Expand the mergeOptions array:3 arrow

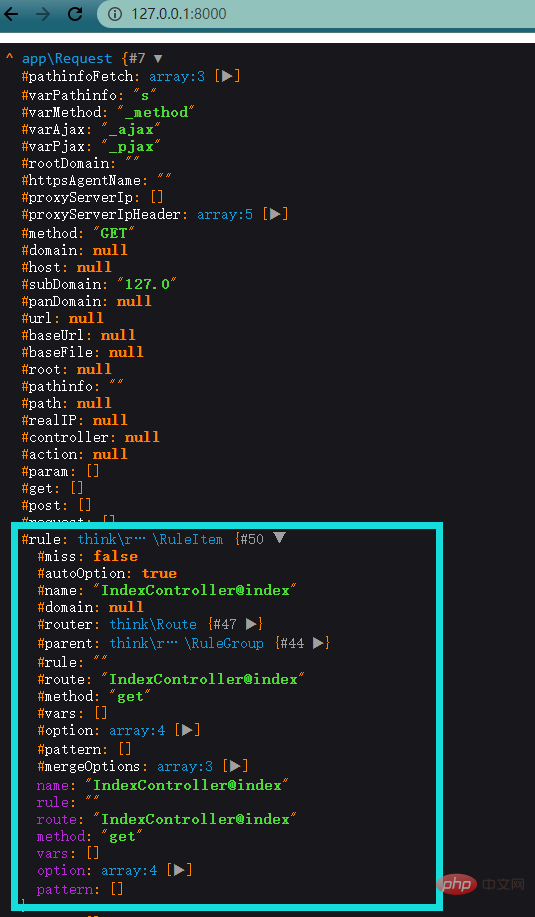[235, 766]
